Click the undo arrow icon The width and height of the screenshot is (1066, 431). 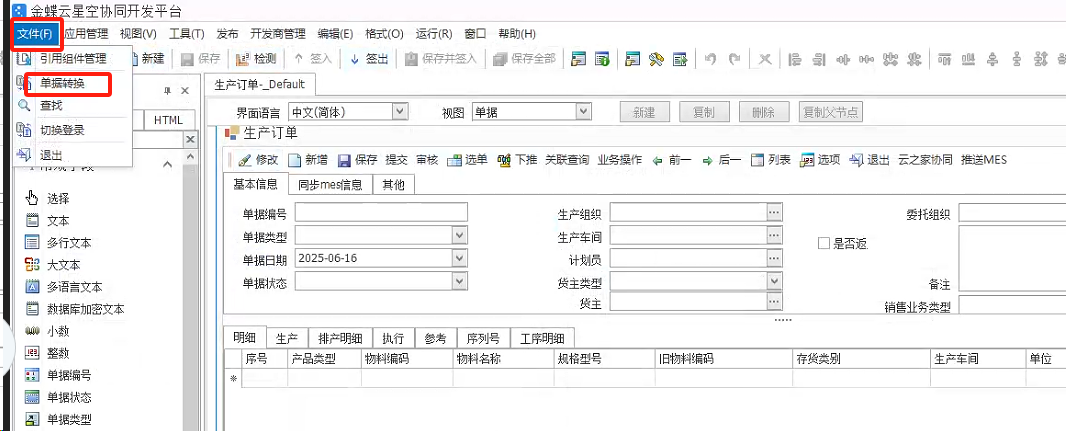click(x=710, y=59)
